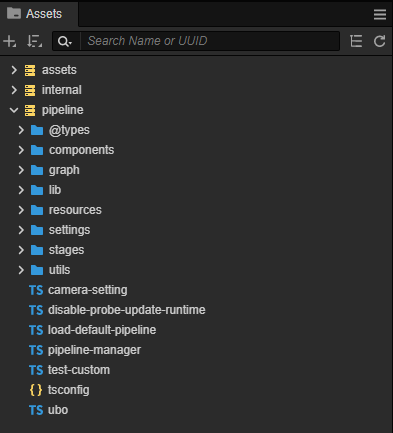Screen dimensions: 393x433
Task: Select the pipeline-manager script
Action: tap(94, 350)
